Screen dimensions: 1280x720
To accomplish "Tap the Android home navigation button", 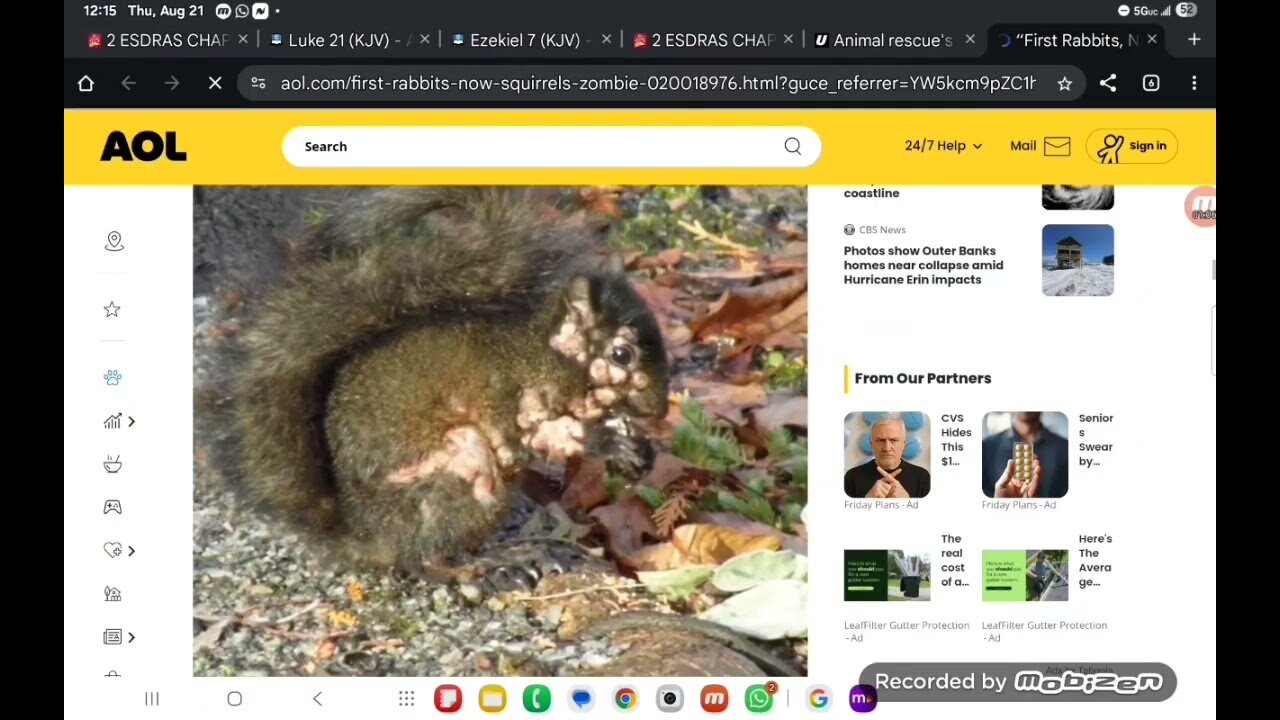I will coord(234,699).
